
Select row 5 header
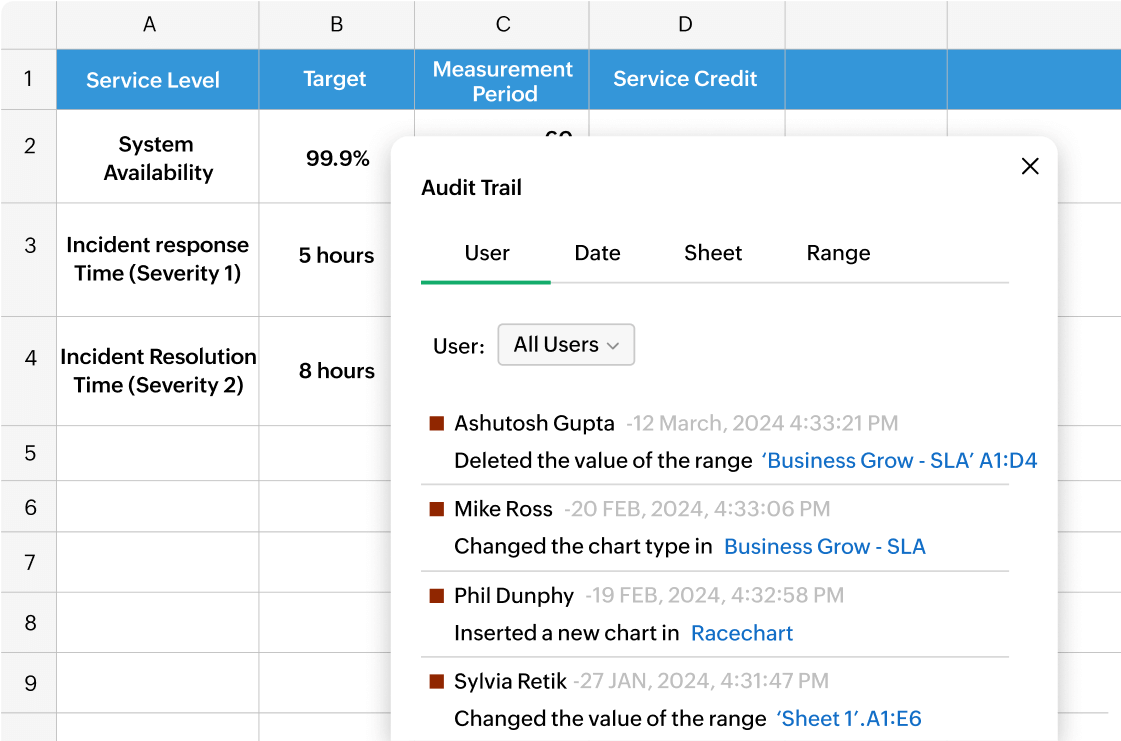point(29,453)
